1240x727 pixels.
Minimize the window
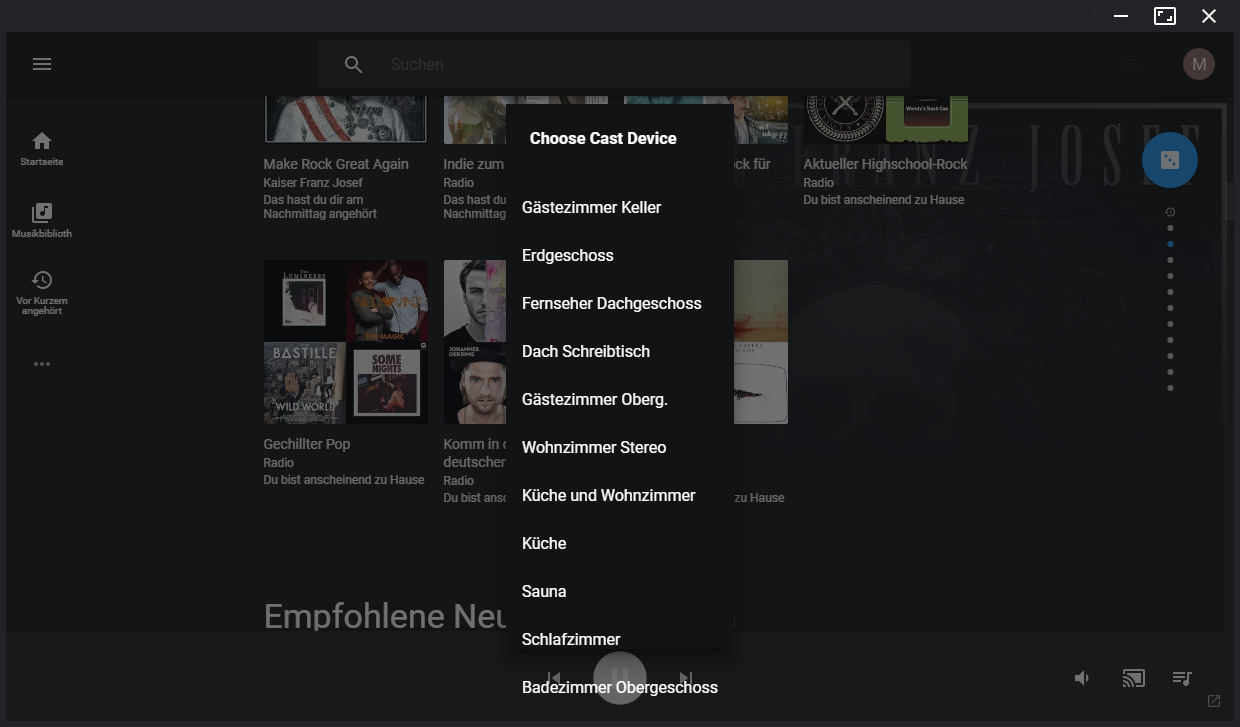(1121, 16)
